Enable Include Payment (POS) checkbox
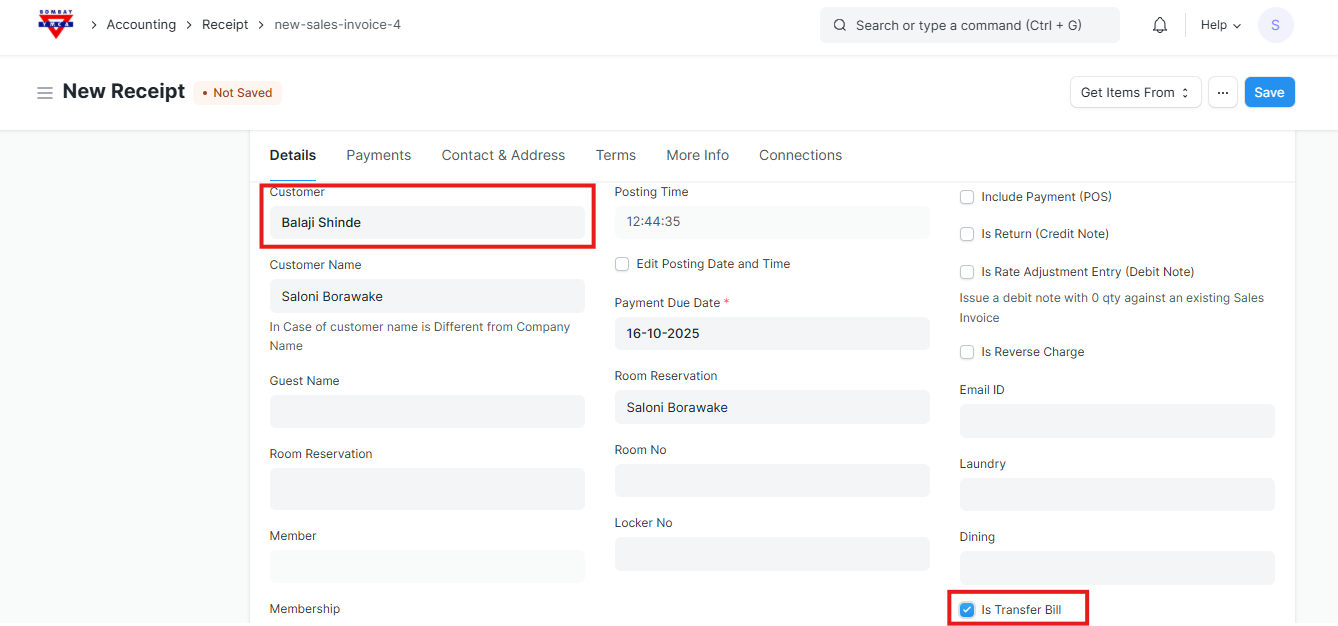Viewport: 1338px width, 626px height. pos(967,197)
